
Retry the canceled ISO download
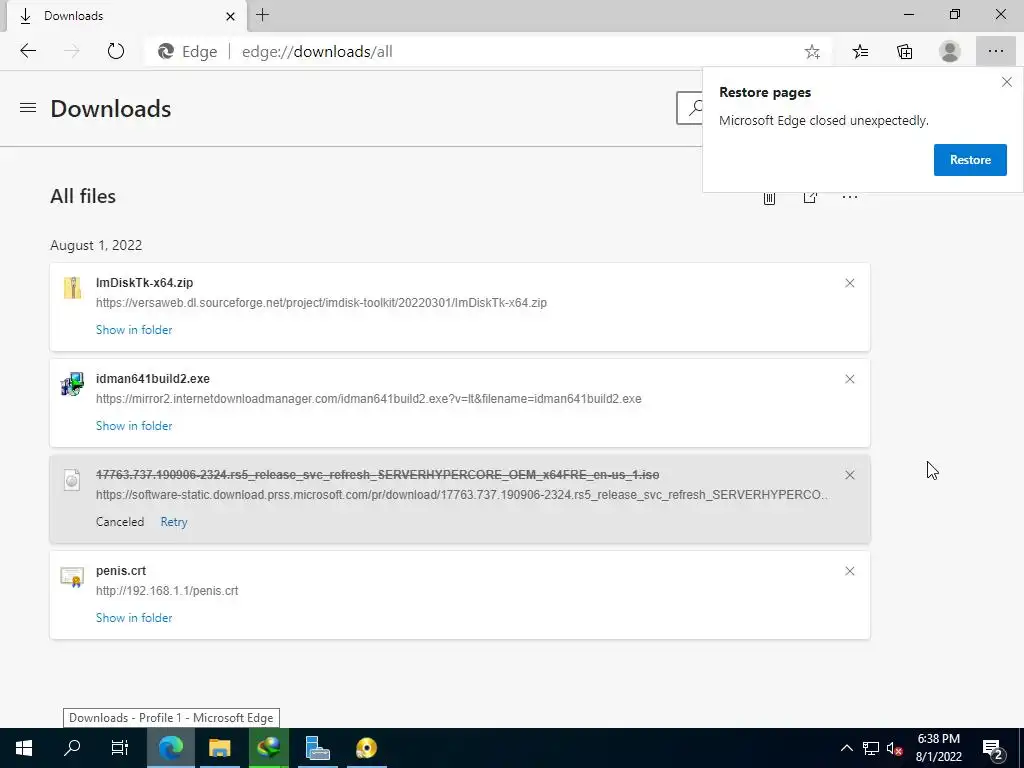[174, 522]
